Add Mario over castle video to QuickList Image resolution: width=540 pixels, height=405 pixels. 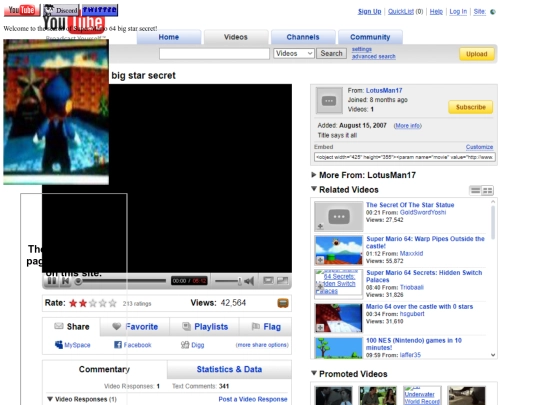pos(320,328)
